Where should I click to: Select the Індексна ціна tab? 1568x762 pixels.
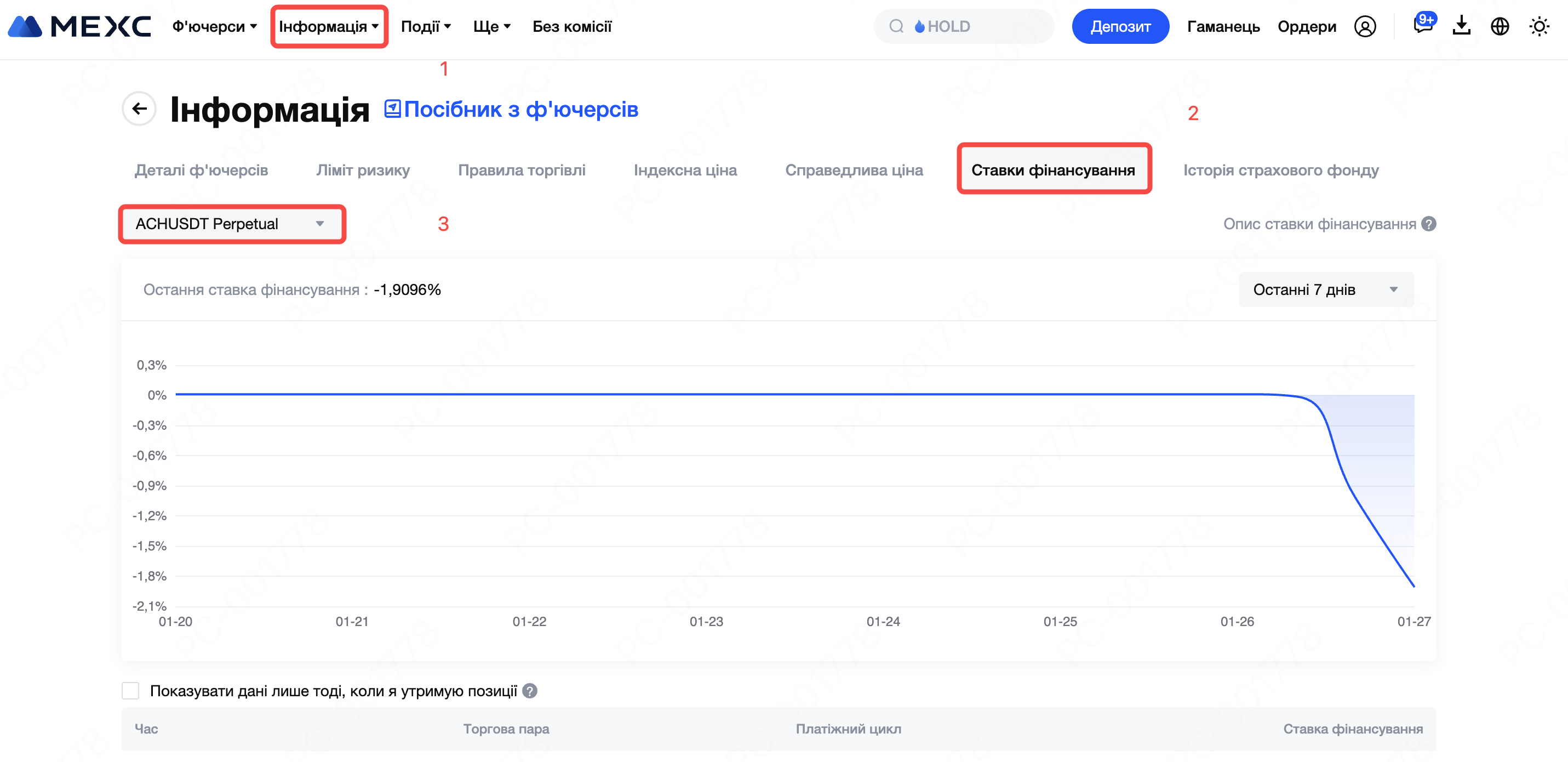685,170
